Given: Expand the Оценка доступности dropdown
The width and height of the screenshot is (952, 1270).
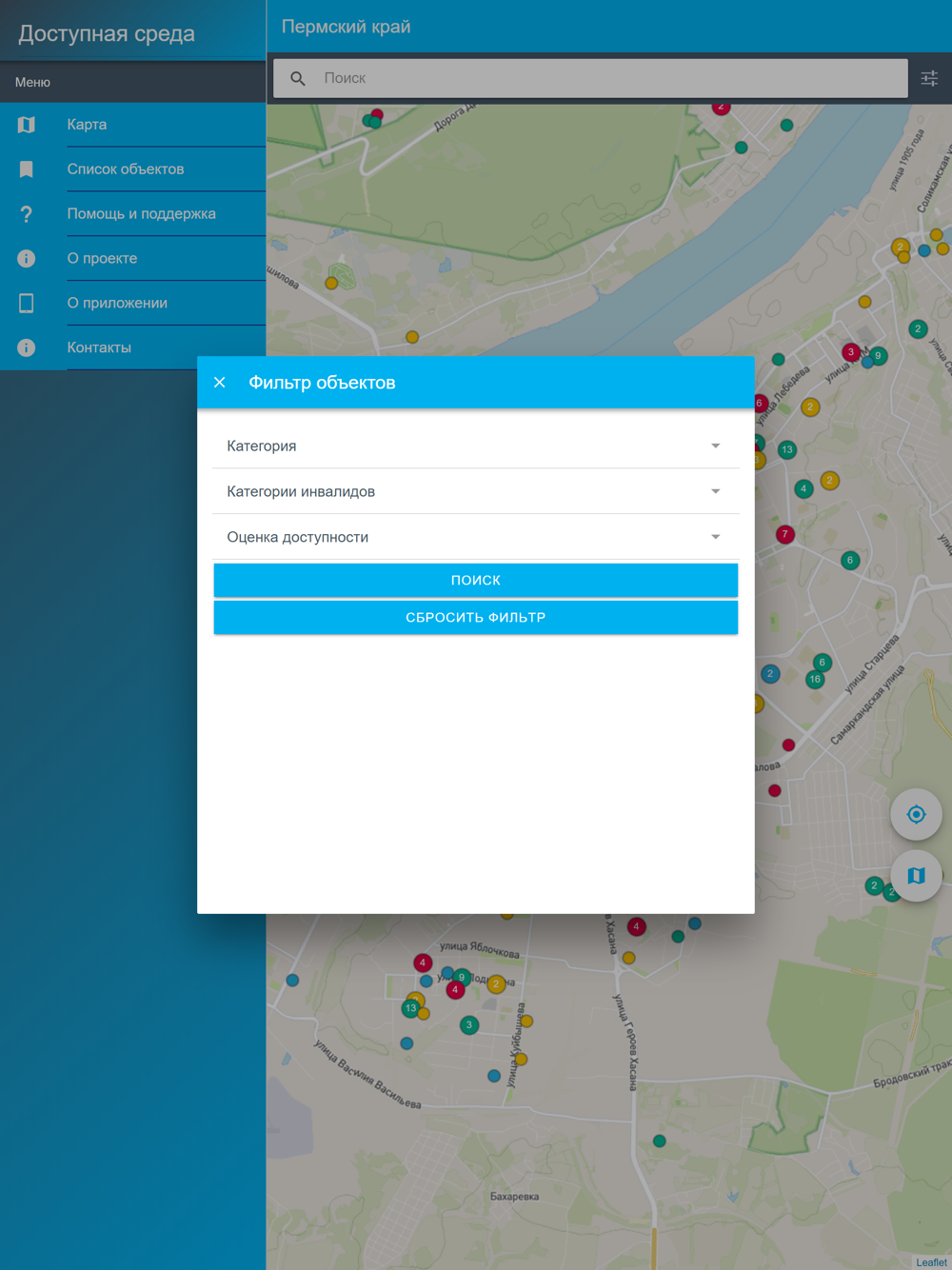Looking at the screenshot, I should [x=476, y=538].
